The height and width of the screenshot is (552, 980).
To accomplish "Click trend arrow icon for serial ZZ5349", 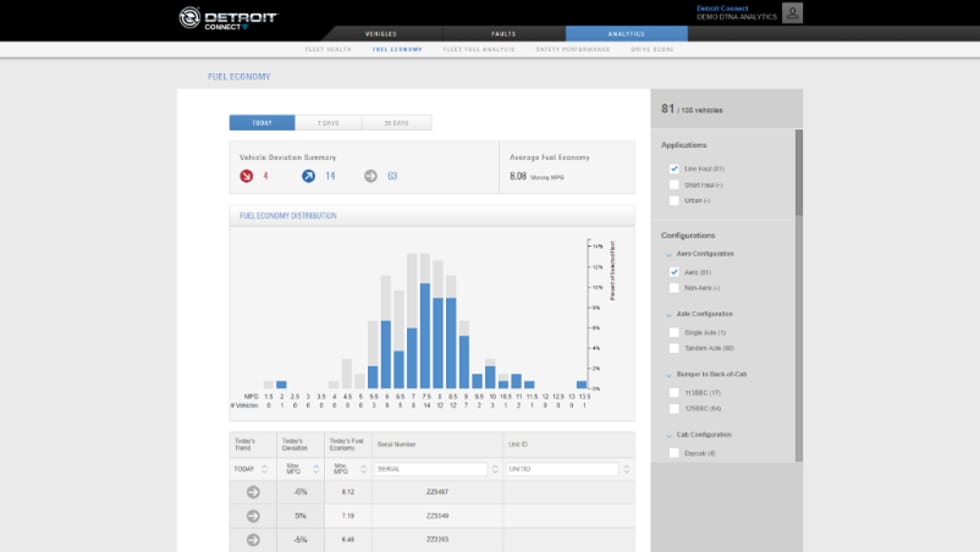I will pos(253,516).
